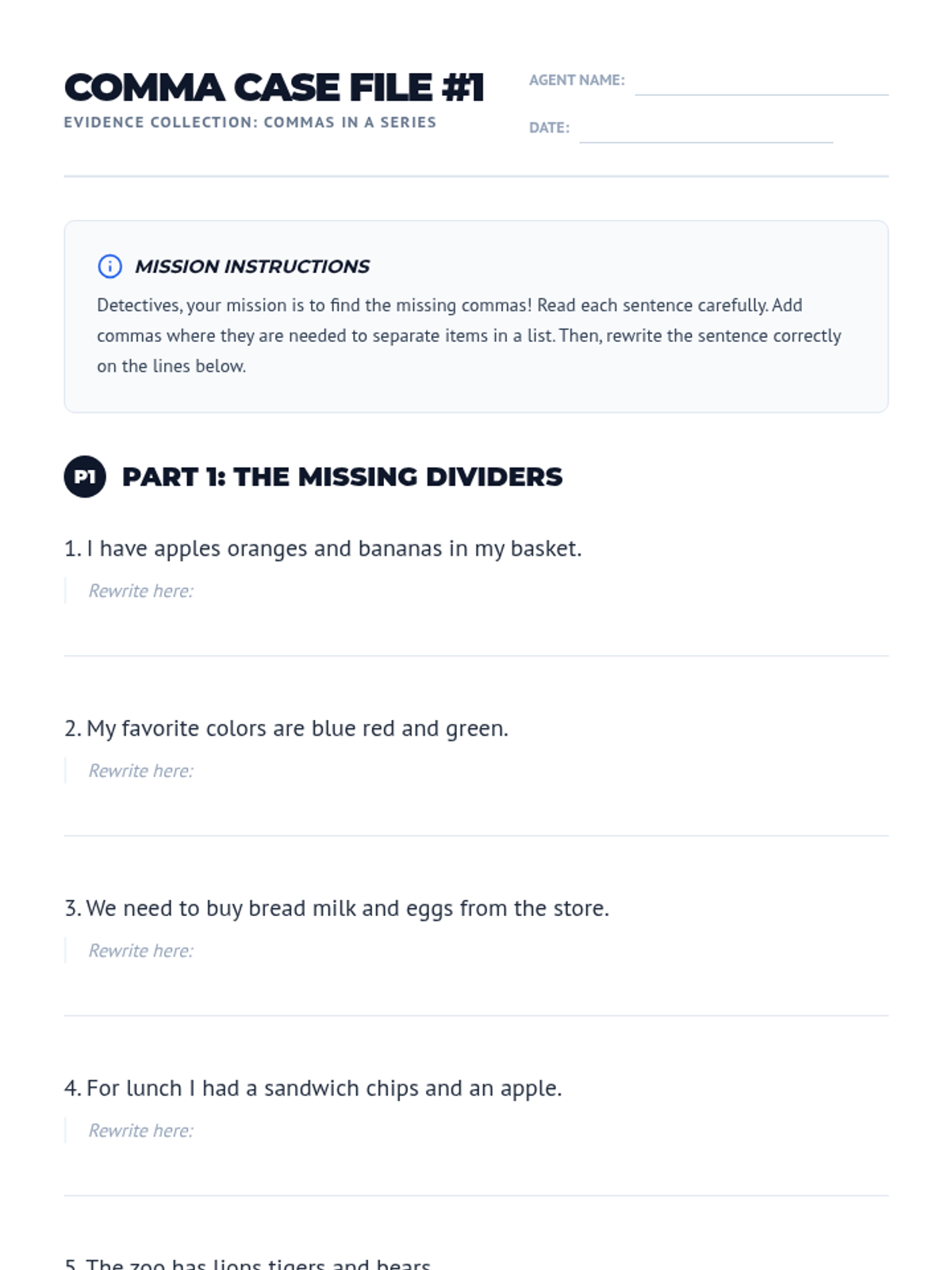The width and height of the screenshot is (952, 1270).
Task: Click the Mission Instructions heading
Action: (252, 267)
